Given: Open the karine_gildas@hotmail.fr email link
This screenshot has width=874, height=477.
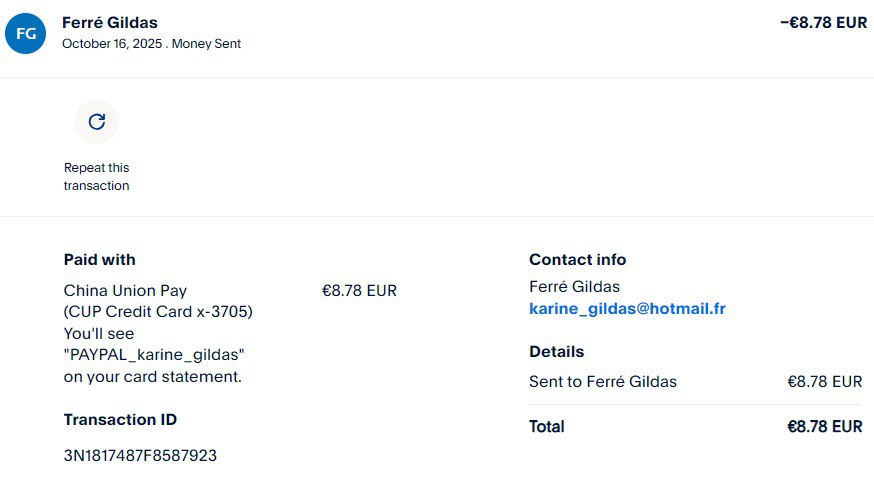Looking at the screenshot, I should click(627, 309).
